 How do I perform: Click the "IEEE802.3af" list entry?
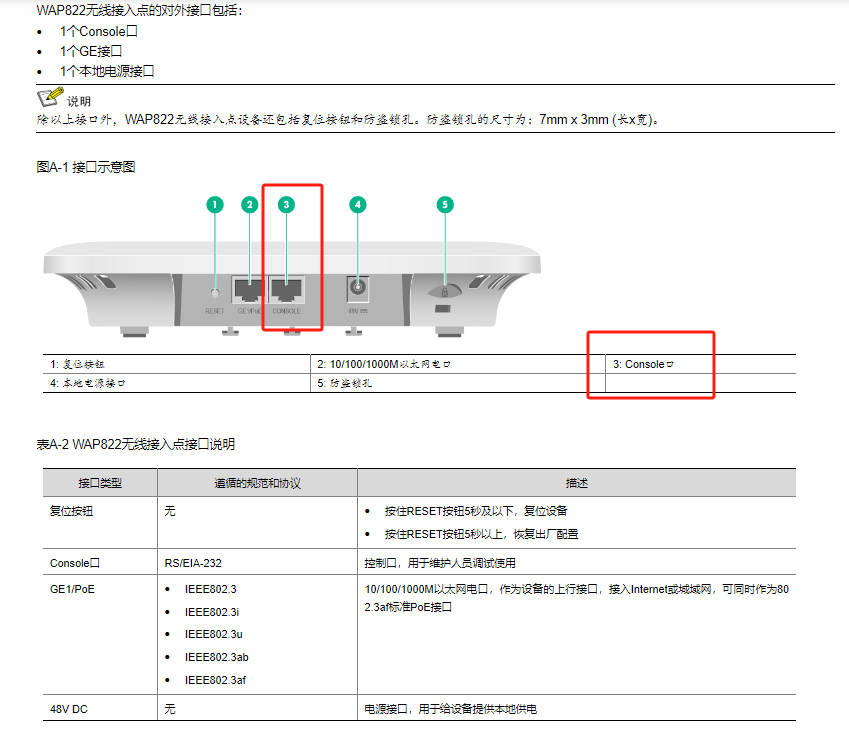(x=215, y=680)
